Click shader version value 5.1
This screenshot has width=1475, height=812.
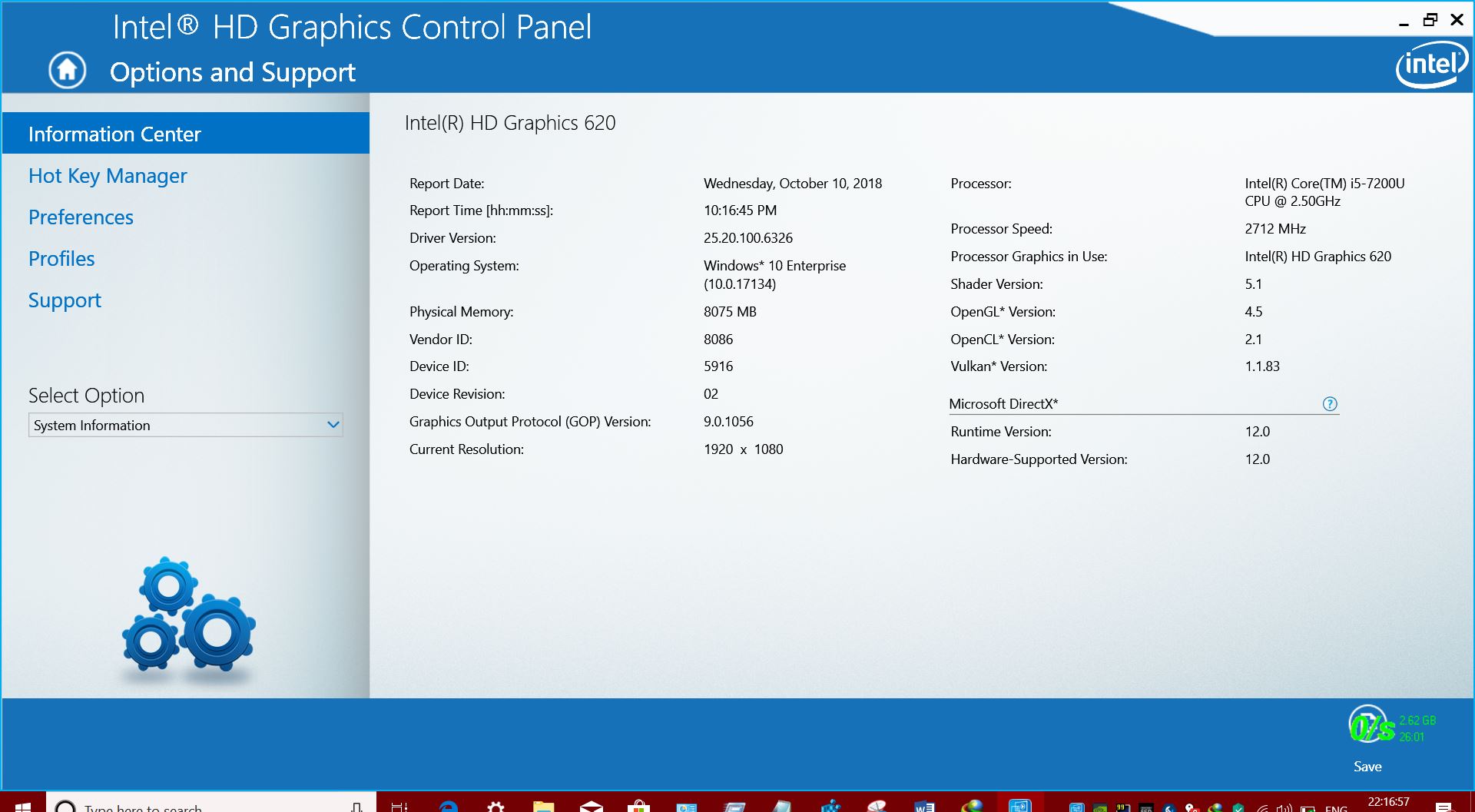pyautogui.click(x=1253, y=284)
